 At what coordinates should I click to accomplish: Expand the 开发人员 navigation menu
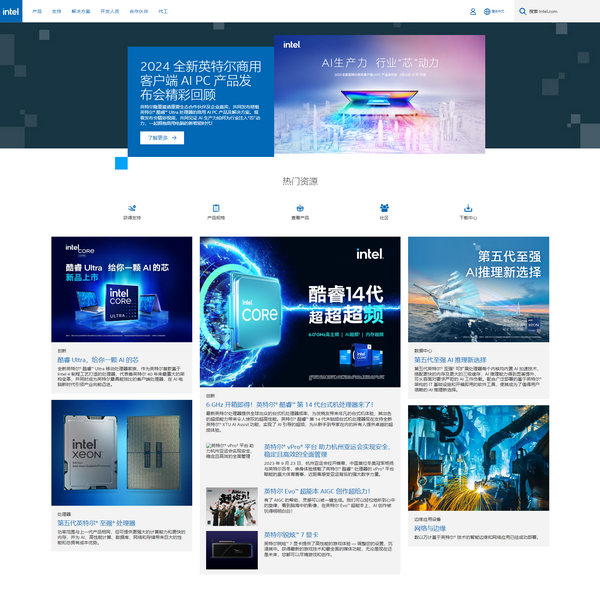pyautogui.click(x=110, y=11)
